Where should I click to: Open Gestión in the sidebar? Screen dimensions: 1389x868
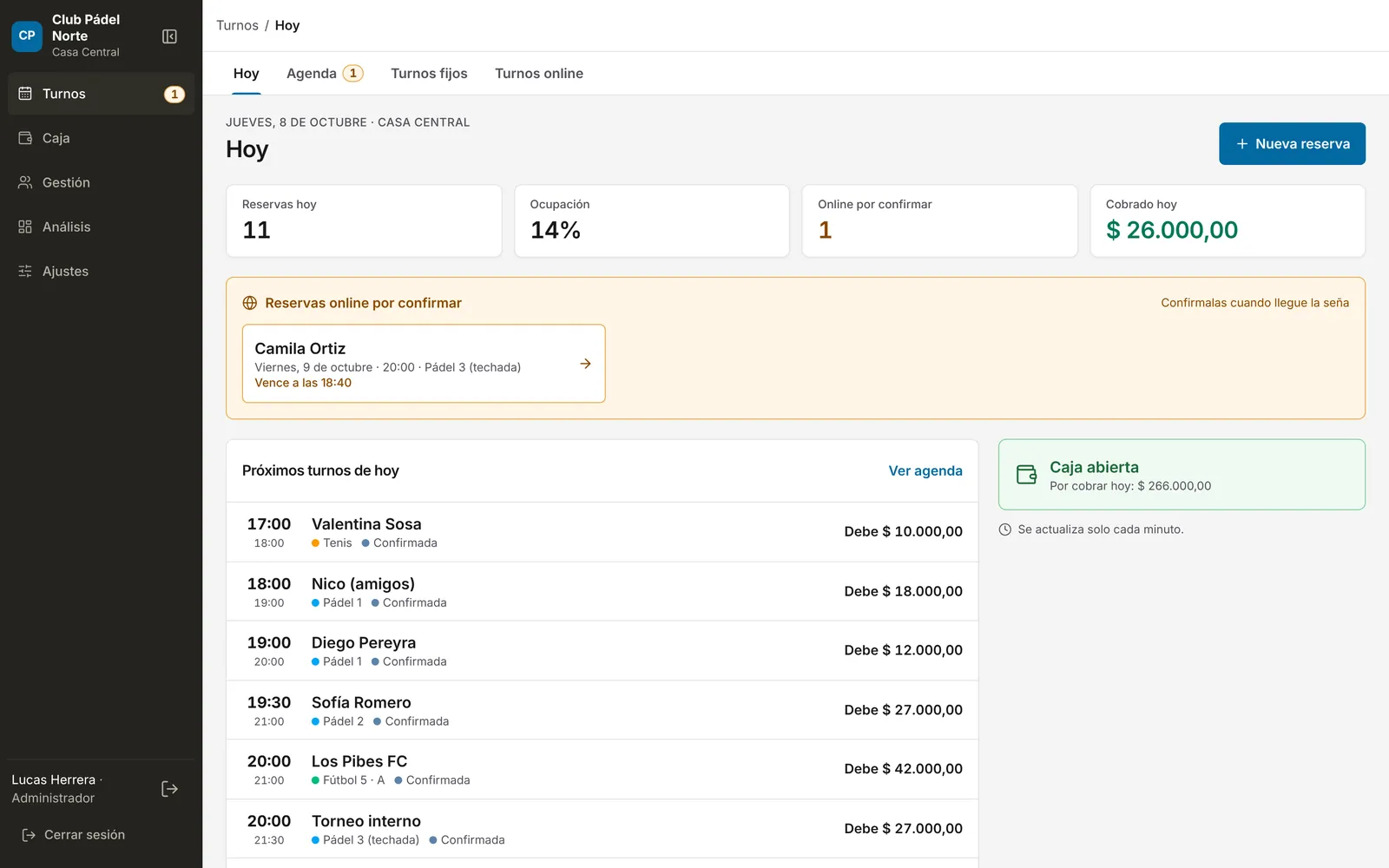click(101, 182)
